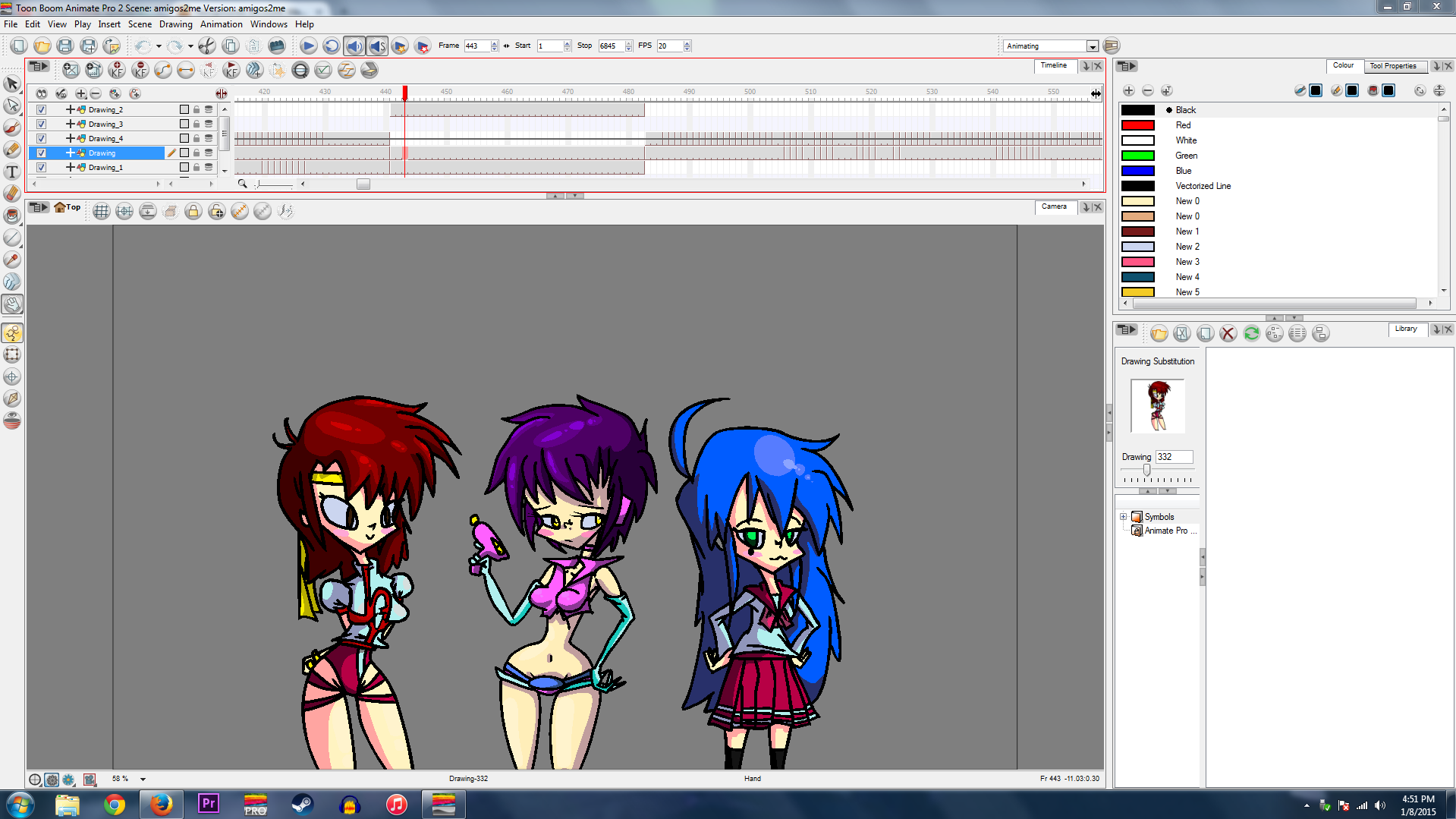Choose the Dropper tool
This screenshot has width=1456, height=819.
12,260
